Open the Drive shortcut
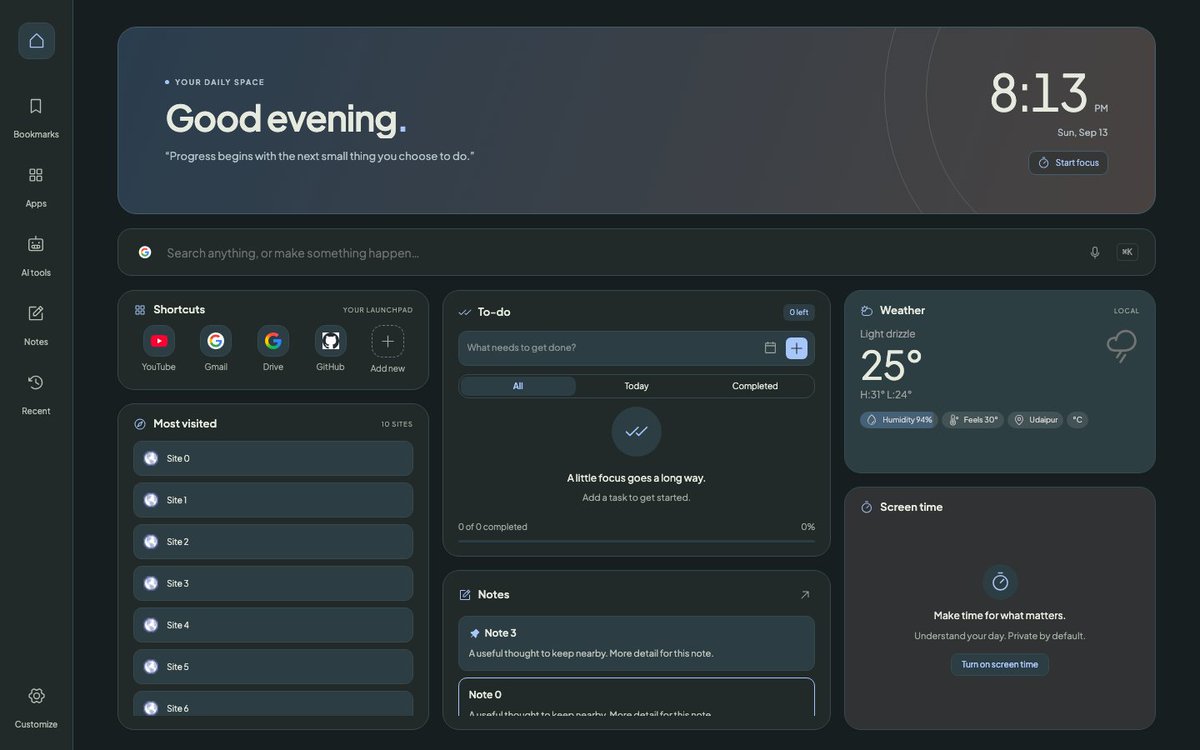The height and width of the screenshot is (750, 1200). pos(273,350)
